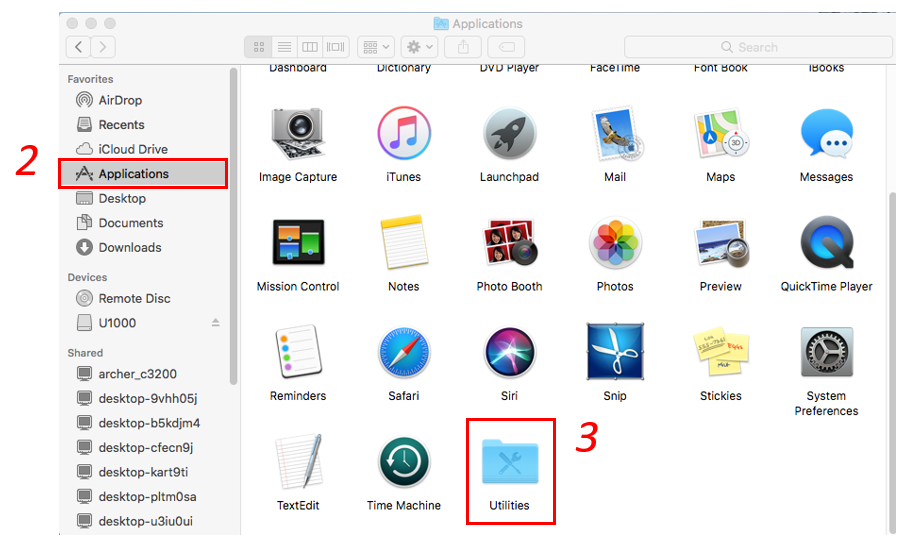Open the Time Machine icon

point(403,462)
